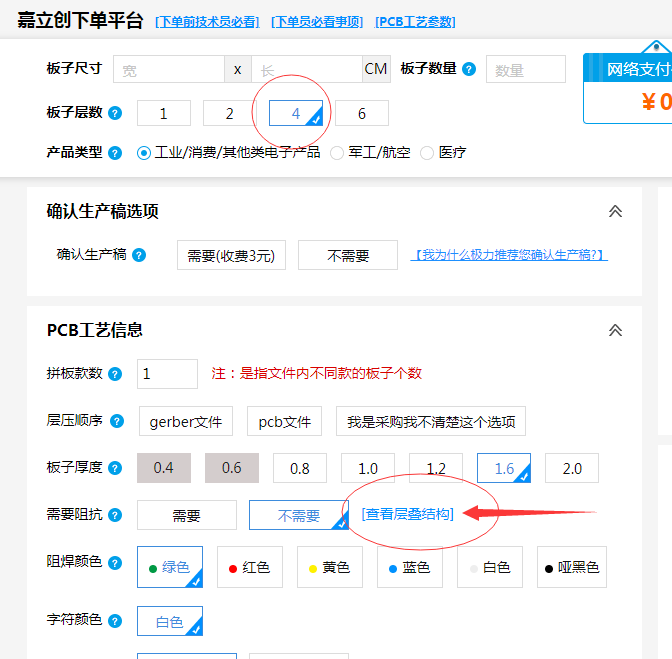The height and width of the screenshot is (659, 672).
Task: Click help icon beside 阻焊颜色
Action: (x=115, y=562)
